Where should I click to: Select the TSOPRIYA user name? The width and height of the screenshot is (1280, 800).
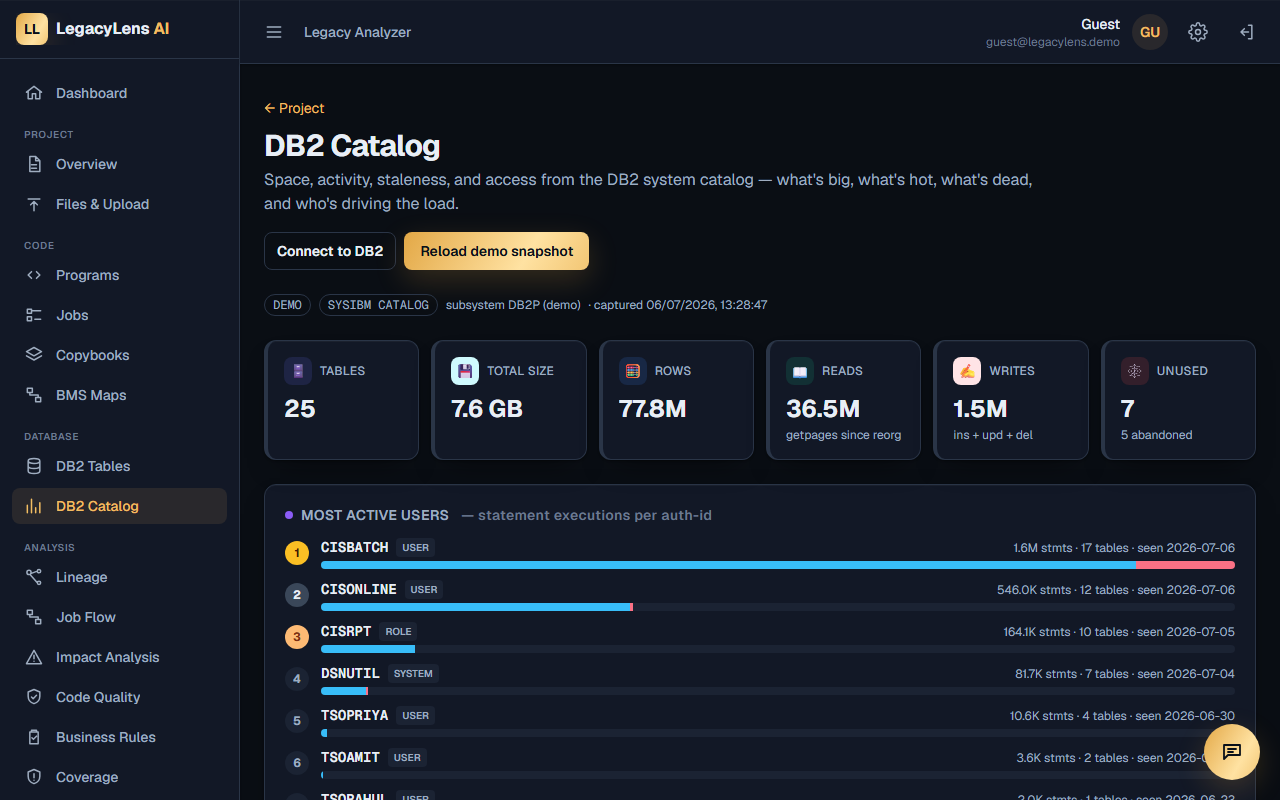point(354,716)
